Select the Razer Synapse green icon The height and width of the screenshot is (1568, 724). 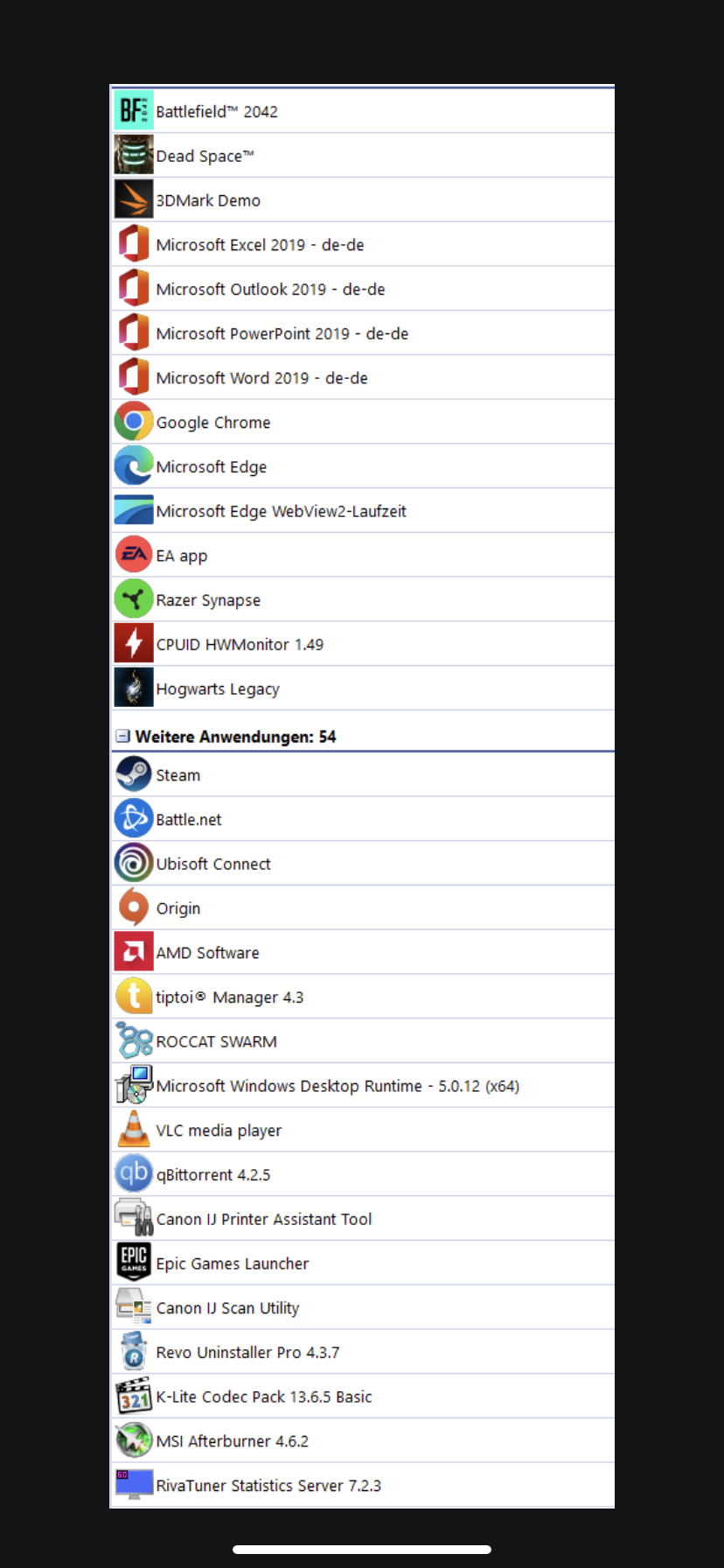(134, 599)
